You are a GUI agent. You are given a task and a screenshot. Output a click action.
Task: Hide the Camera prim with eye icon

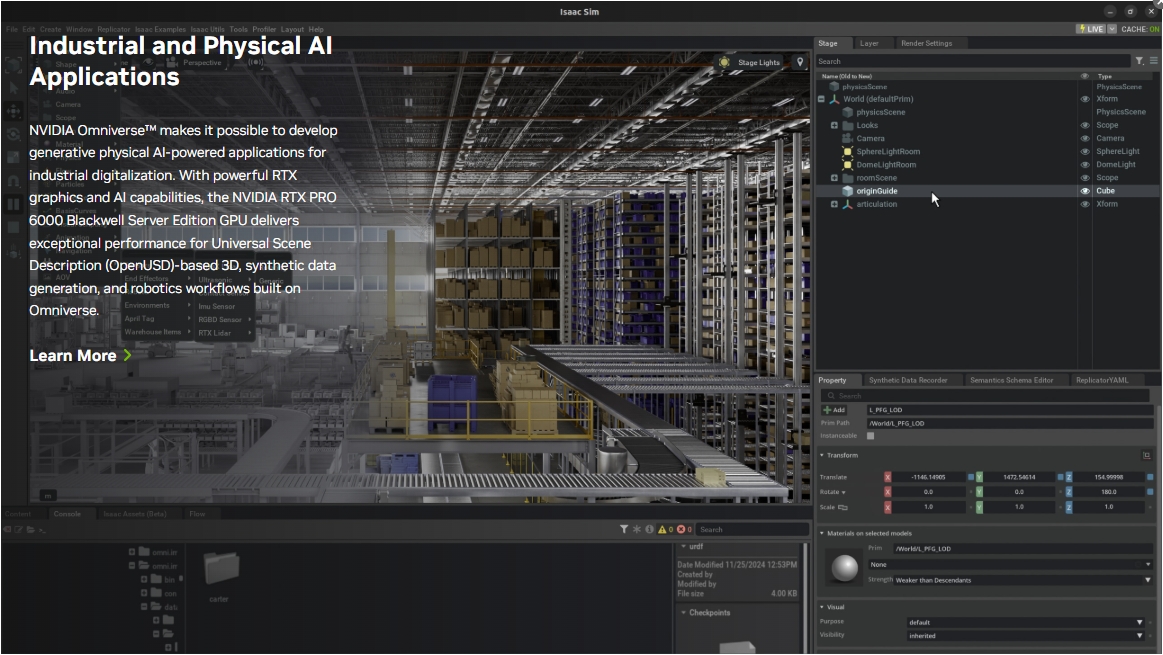pos(1085,139)
